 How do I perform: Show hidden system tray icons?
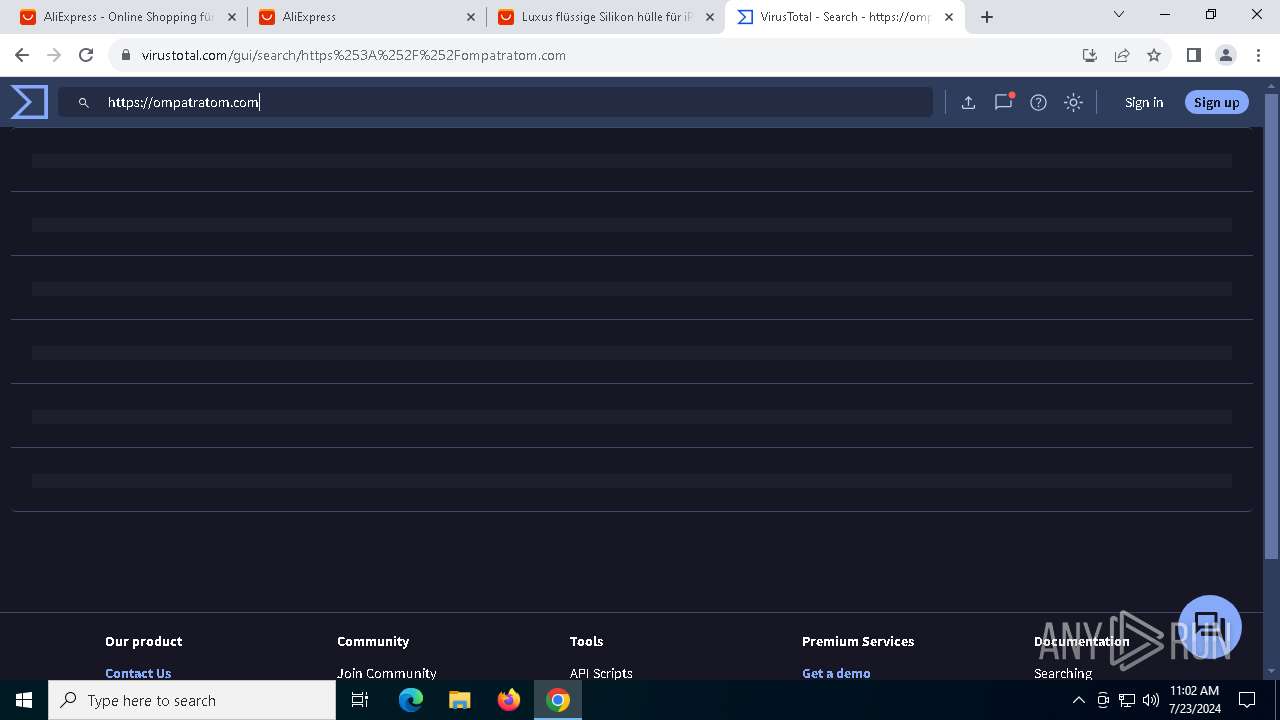1078,700
